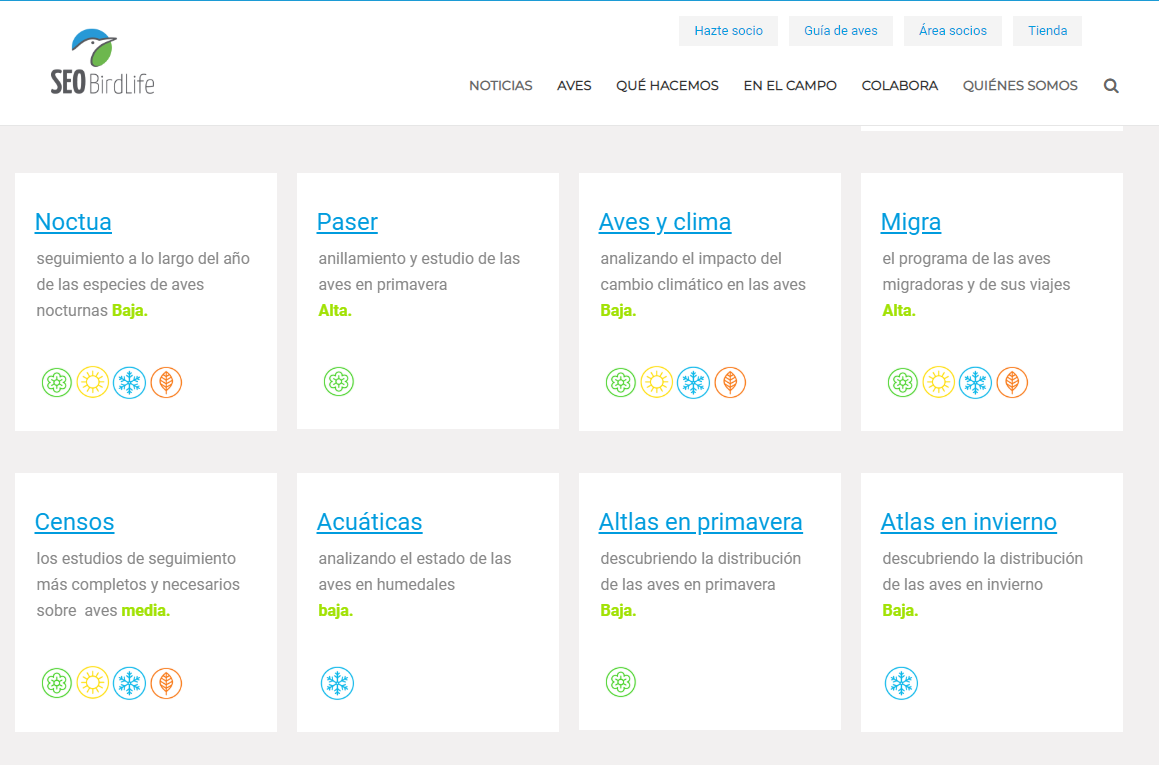Open the NOTICIAS menu
The image size is (1159, 765).
(x=500, y=86)
